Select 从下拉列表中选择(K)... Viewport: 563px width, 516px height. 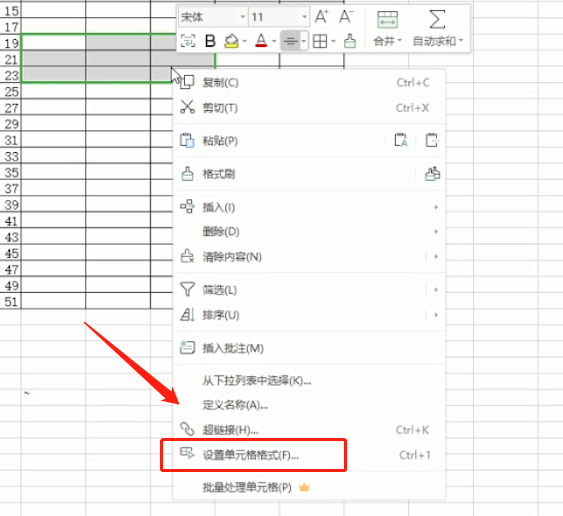coord(309,381)
